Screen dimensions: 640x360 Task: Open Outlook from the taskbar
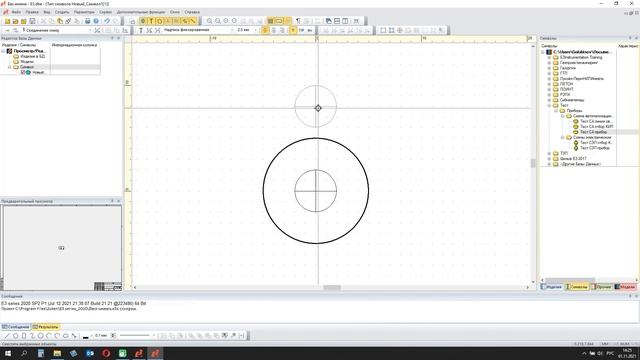(x=90, y=353)
